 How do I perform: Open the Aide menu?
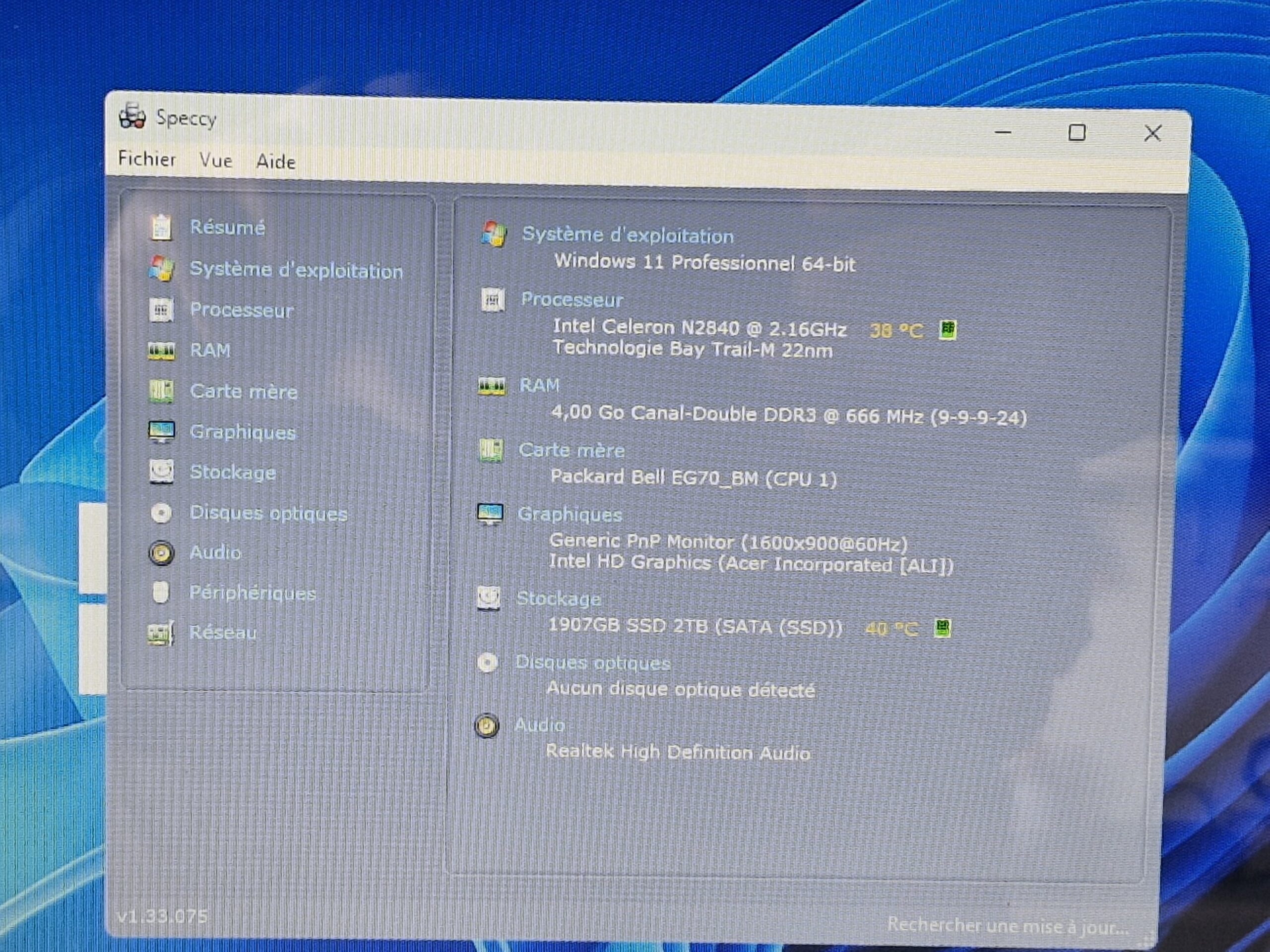tap(276, 162)
